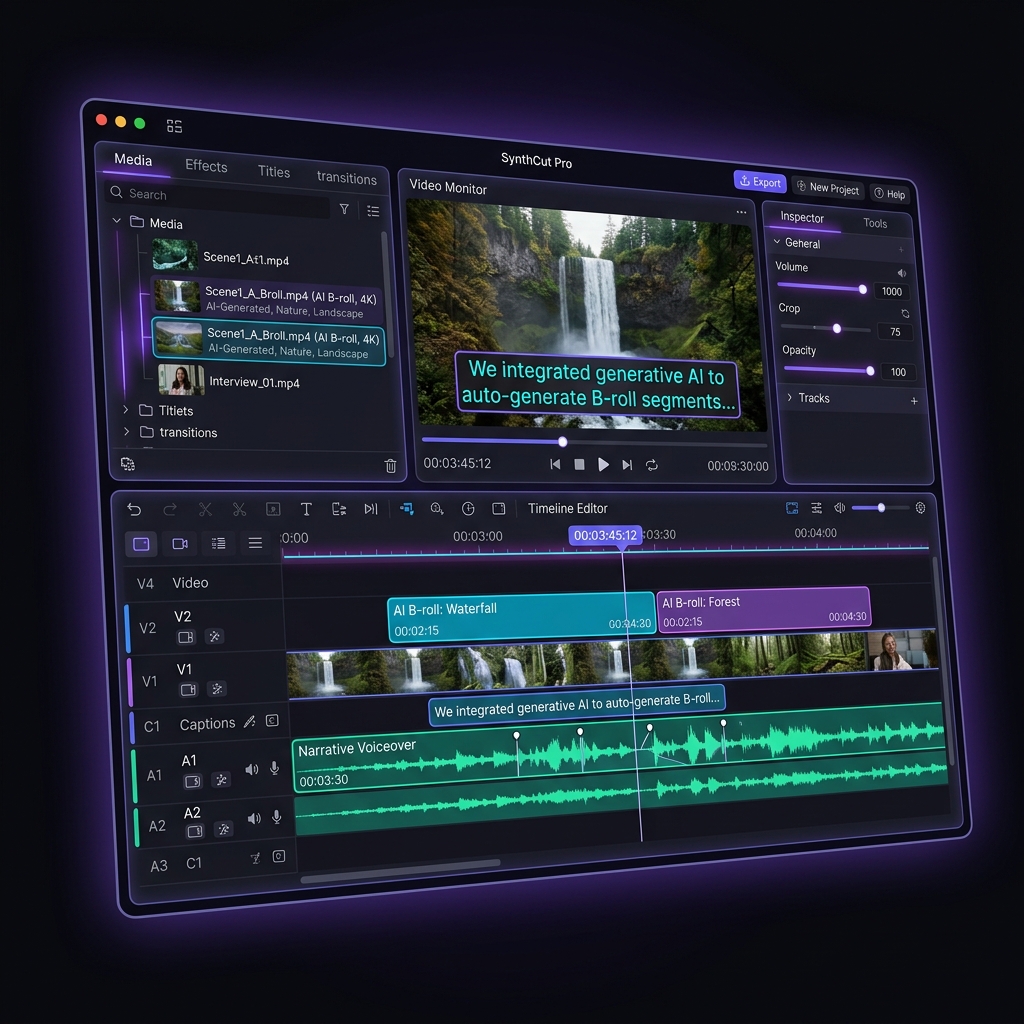This screenshot has height=1024, width=1024.
Task: Click the fit-to-frame icon in timeline header
Action: click(792, 507)
